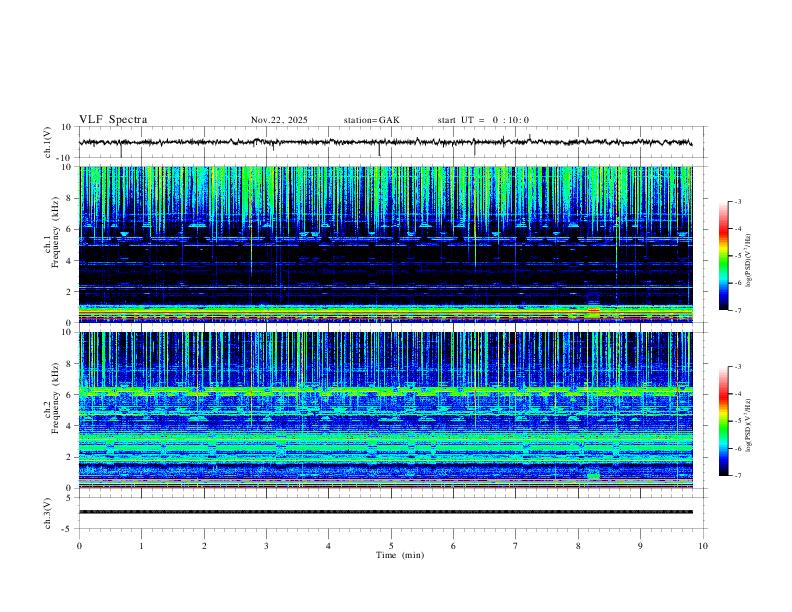Click the "5" tick on the ch.3(V) axis
The height and width of the screenshot is (612, 792).
[x=69, y=497]
